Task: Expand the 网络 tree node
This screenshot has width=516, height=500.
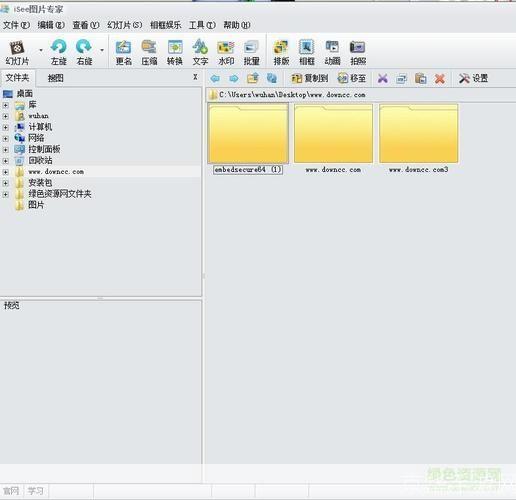Action: click(5, 138)
